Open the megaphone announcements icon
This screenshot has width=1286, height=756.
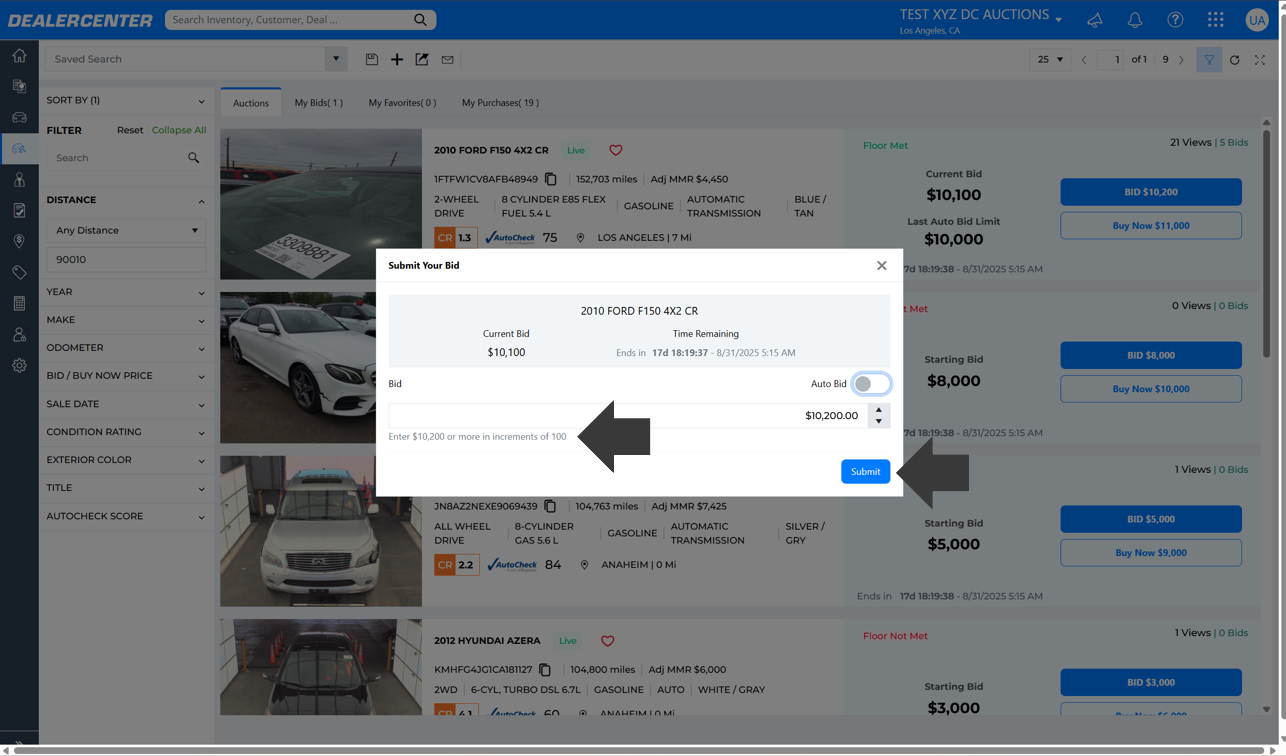tap(1095, 20)
